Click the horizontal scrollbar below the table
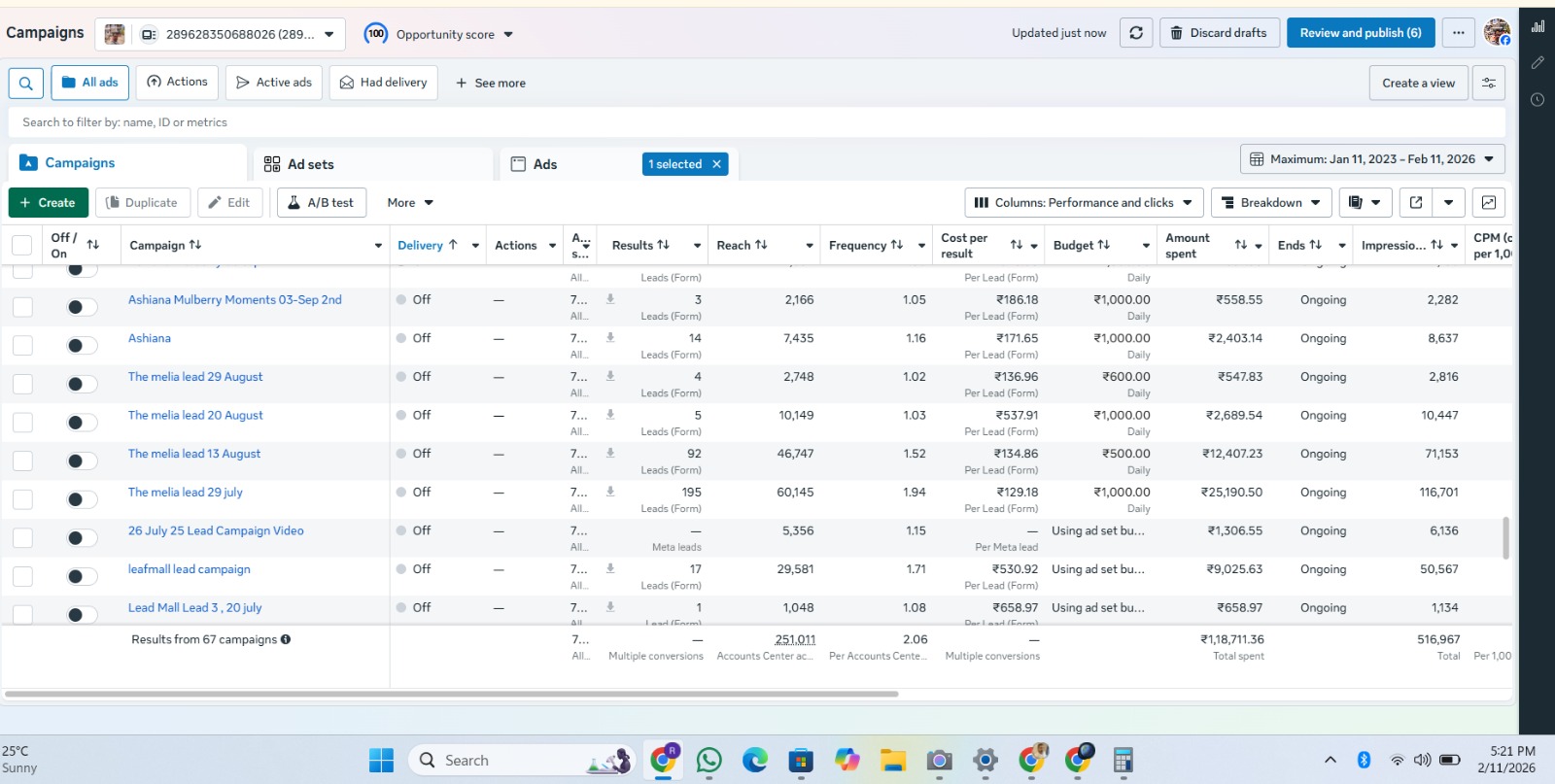 pyautogui.click(x=452, y=694)
